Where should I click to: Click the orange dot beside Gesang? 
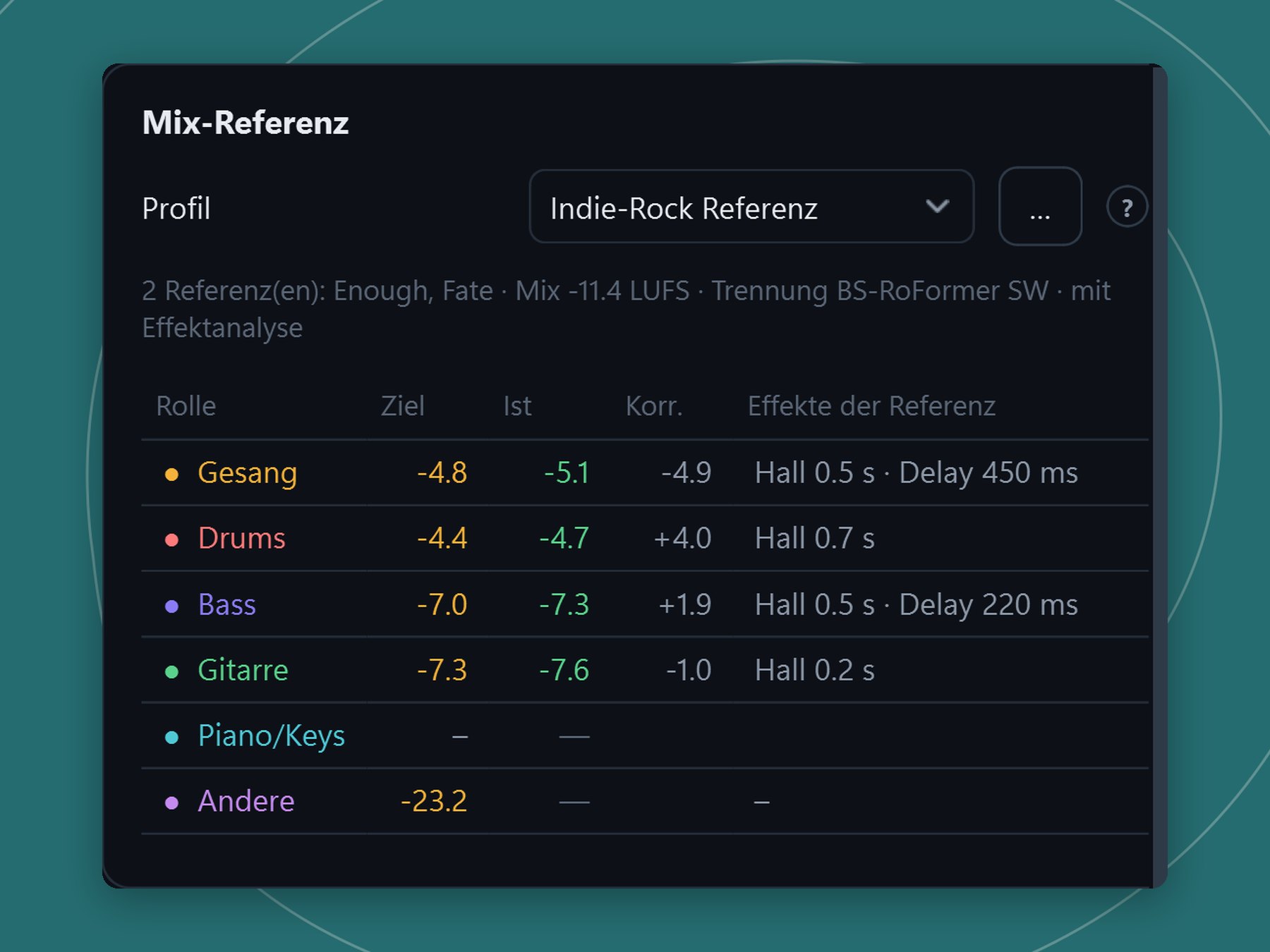pos(171,474)
